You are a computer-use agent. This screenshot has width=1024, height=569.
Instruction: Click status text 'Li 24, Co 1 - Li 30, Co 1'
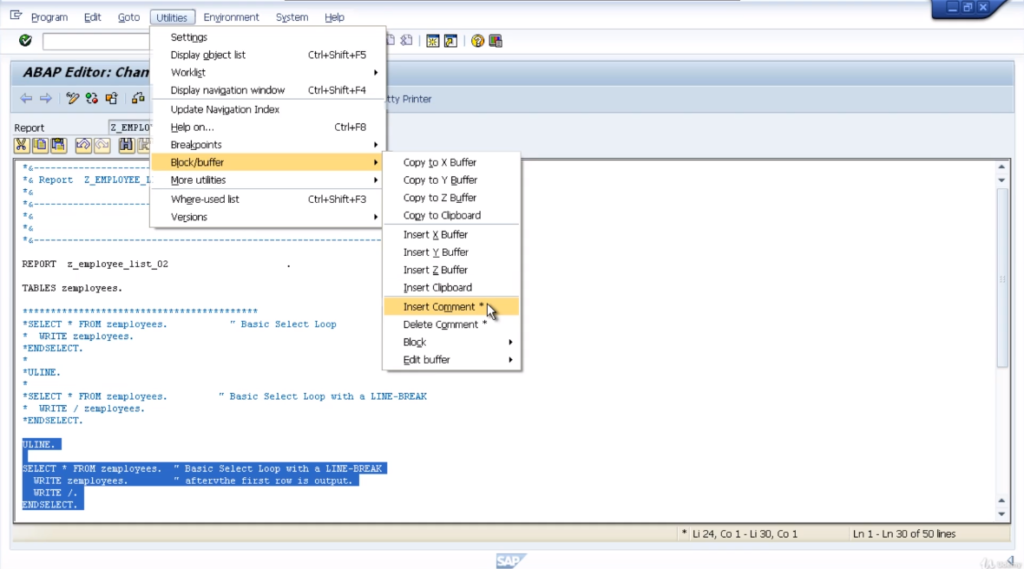tap(744, 534)
